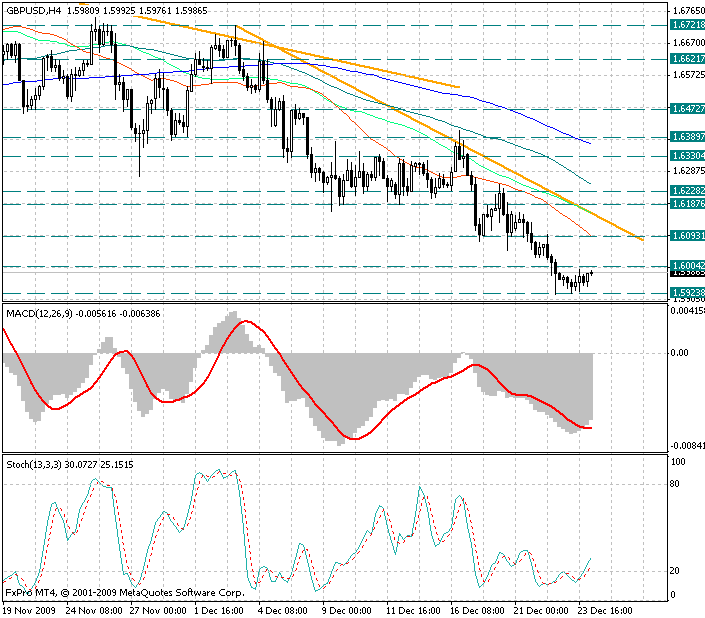705x618 pixels.
Task: Click the 1.67650 price axis value
Action: coord(689,10)
